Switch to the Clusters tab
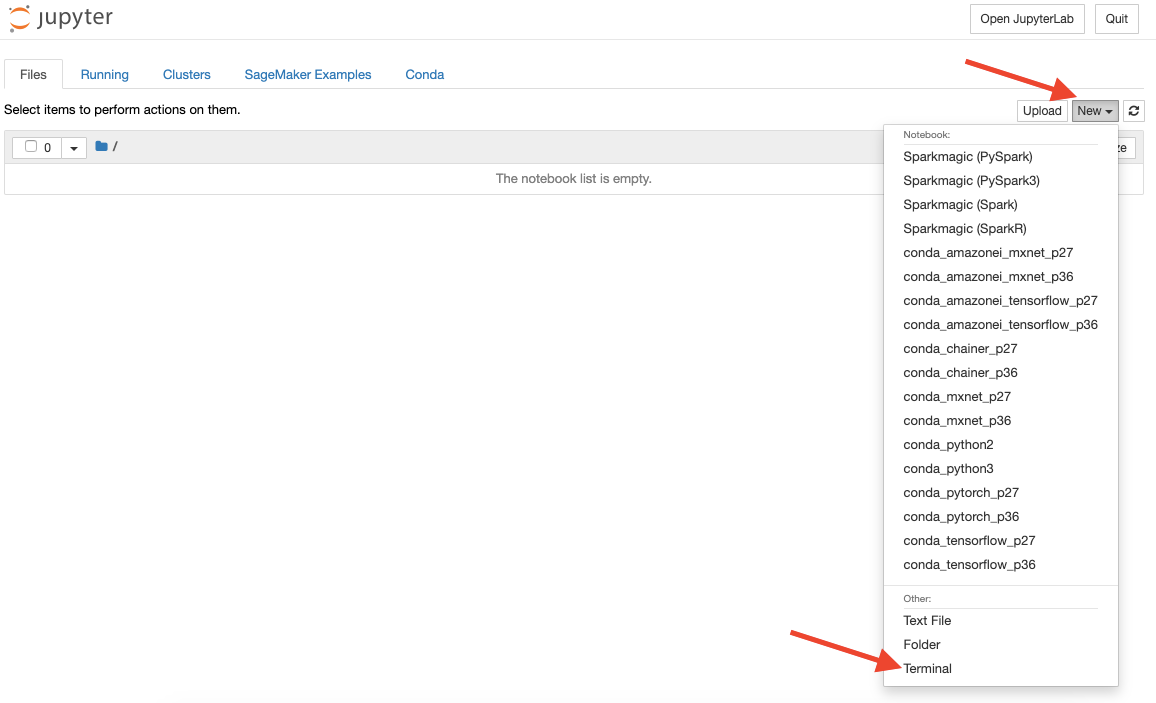This screenshot has height=703, width=1156. 186,74
